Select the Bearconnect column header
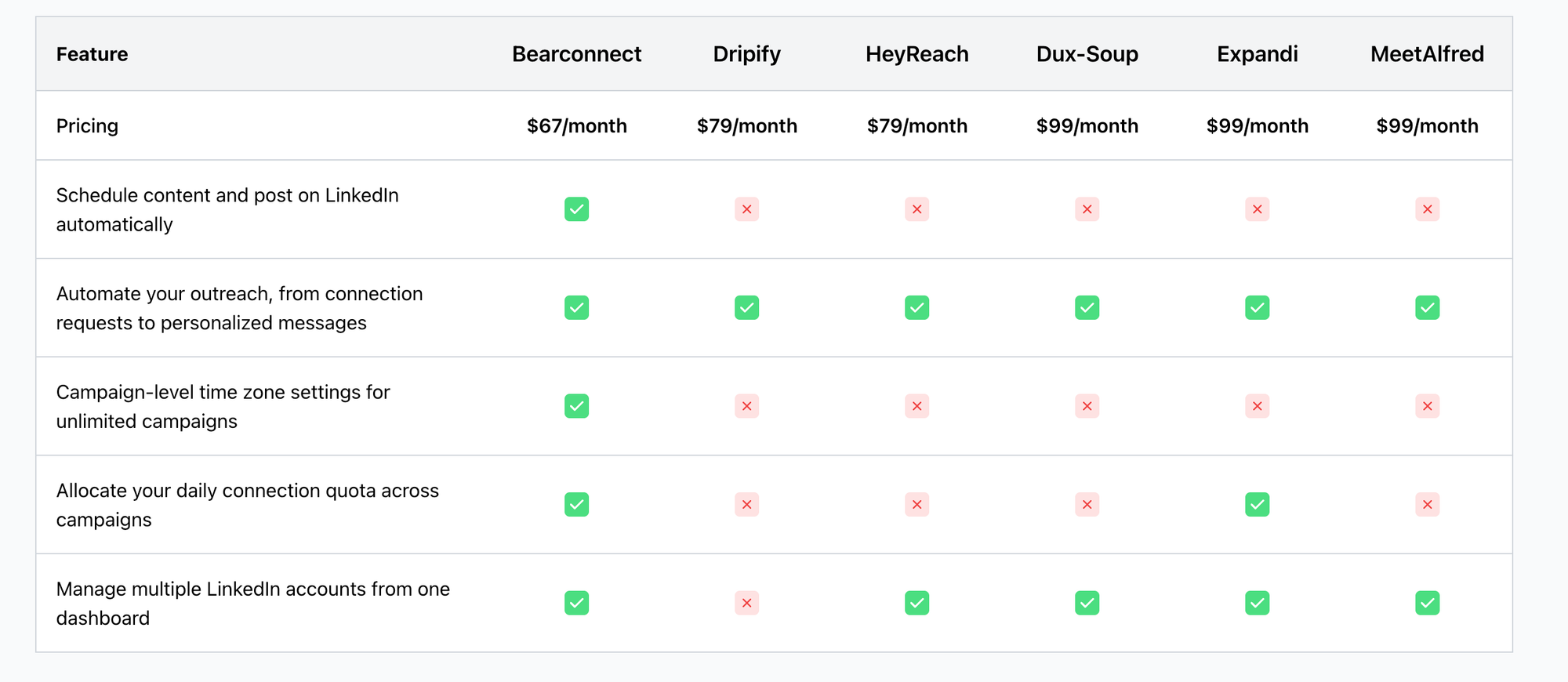 pos(576,54)
